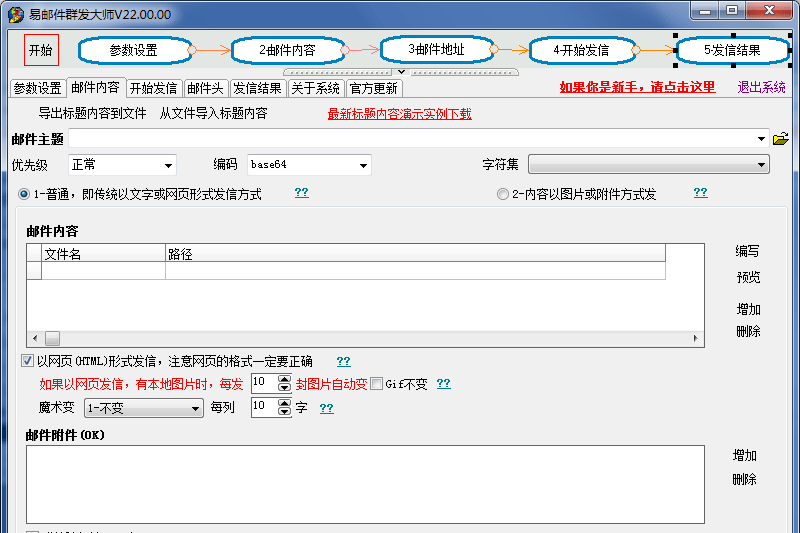The width and height of the screenshot is (800, 533).
Task: Click the 退出系统 link
Action: click(x=761, y=87)
